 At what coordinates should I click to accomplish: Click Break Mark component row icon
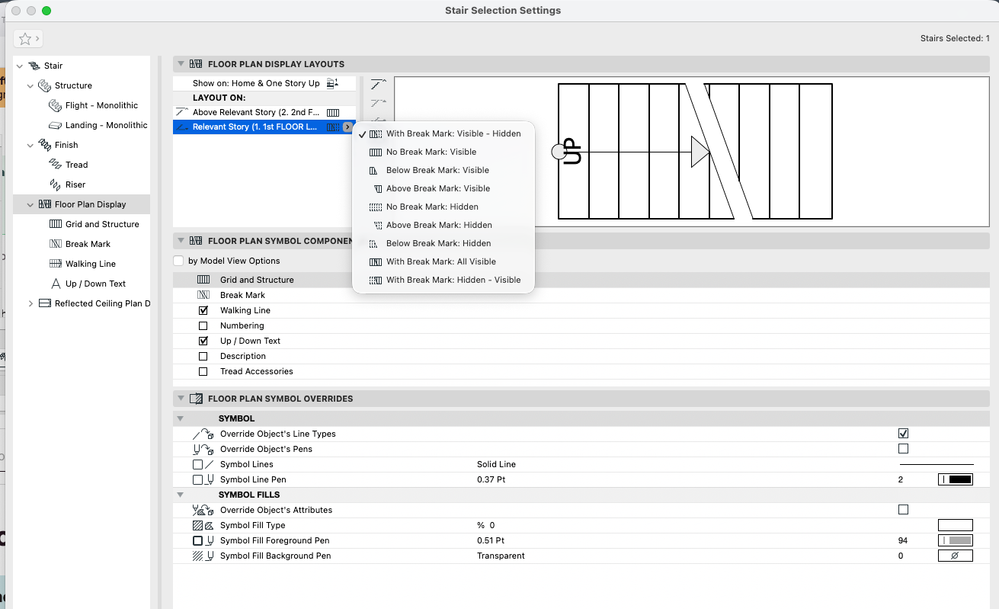[203, 295]
